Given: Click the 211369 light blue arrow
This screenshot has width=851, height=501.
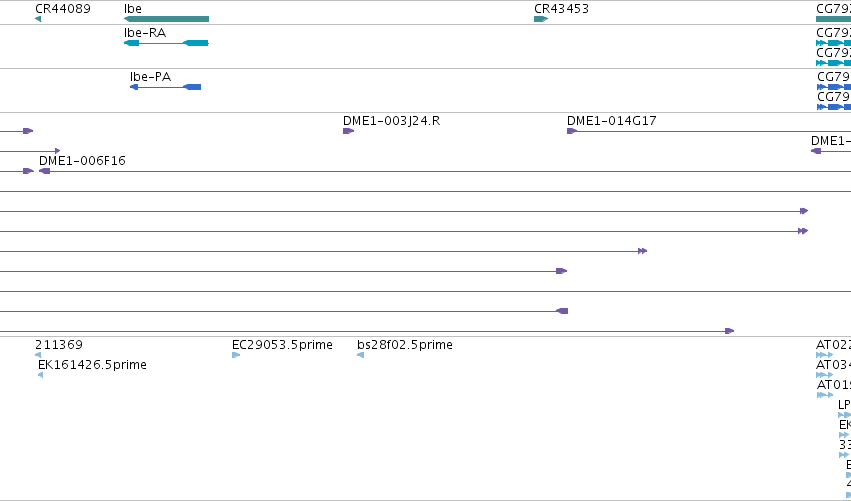Looking at the screenshot, I should click(38, 355).
